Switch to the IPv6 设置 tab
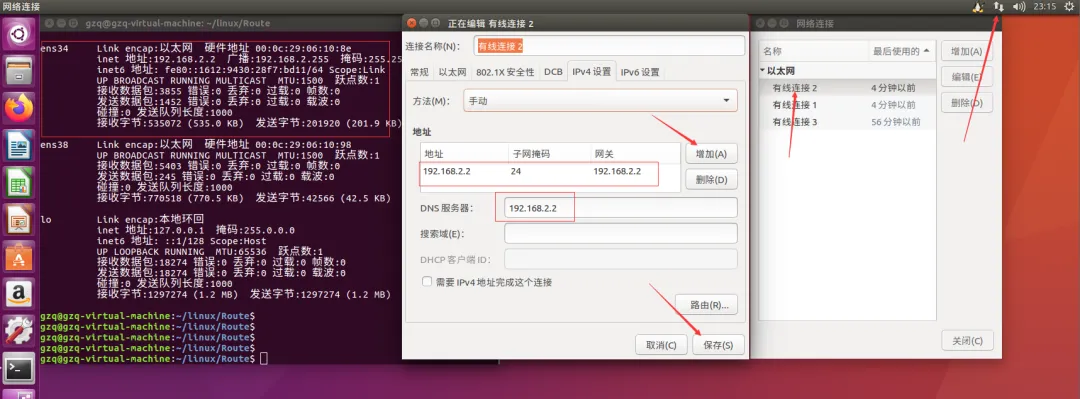 click(640, 72)
